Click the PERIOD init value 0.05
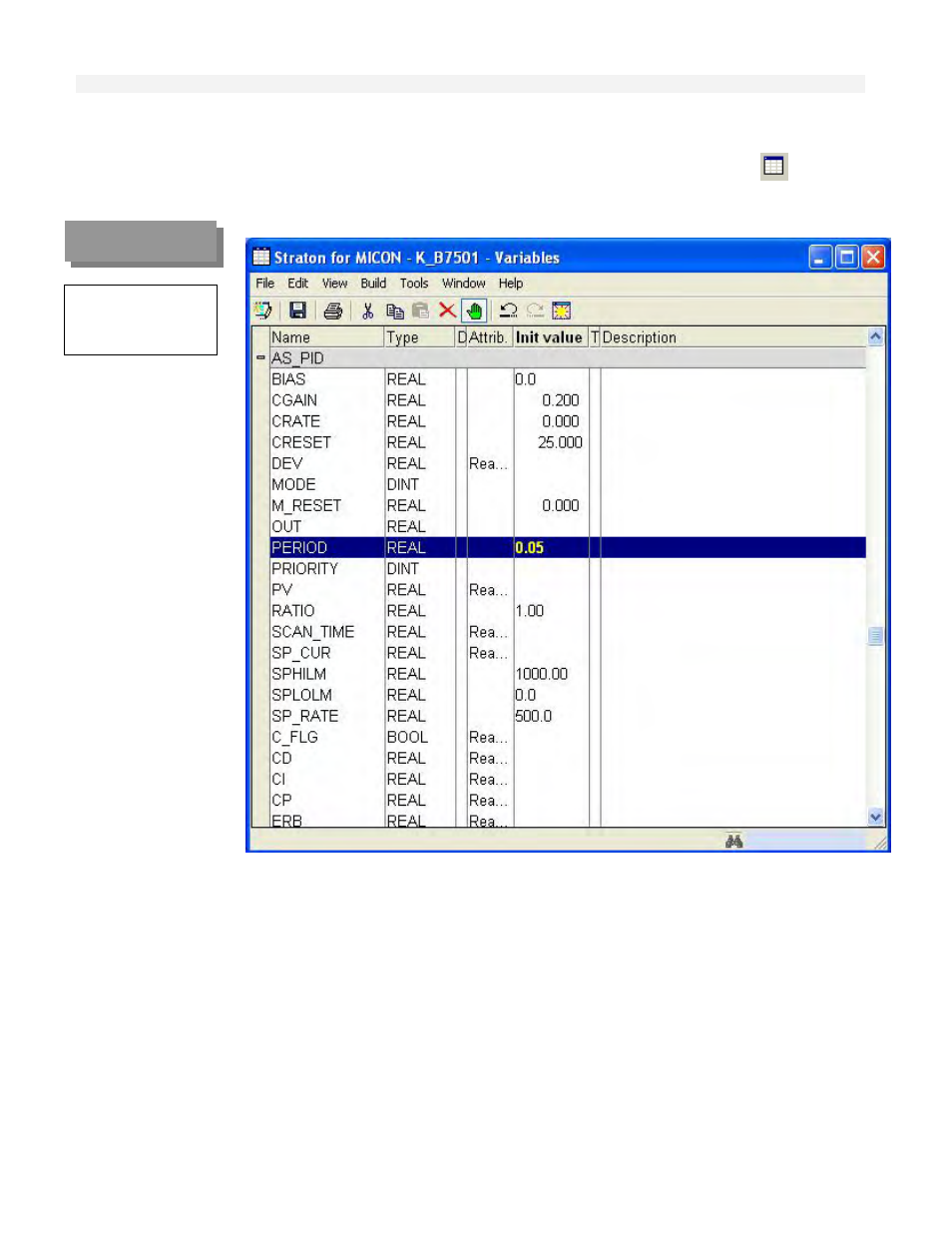Screen dimensions: 952x1233 tap(530, 547)
